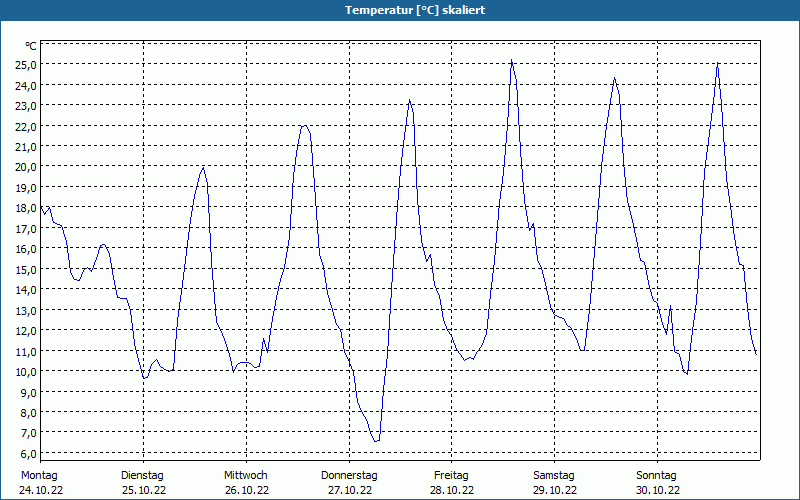Click the °C unit label
Screen dimensions: 800x500
click(x=31, y=46)
